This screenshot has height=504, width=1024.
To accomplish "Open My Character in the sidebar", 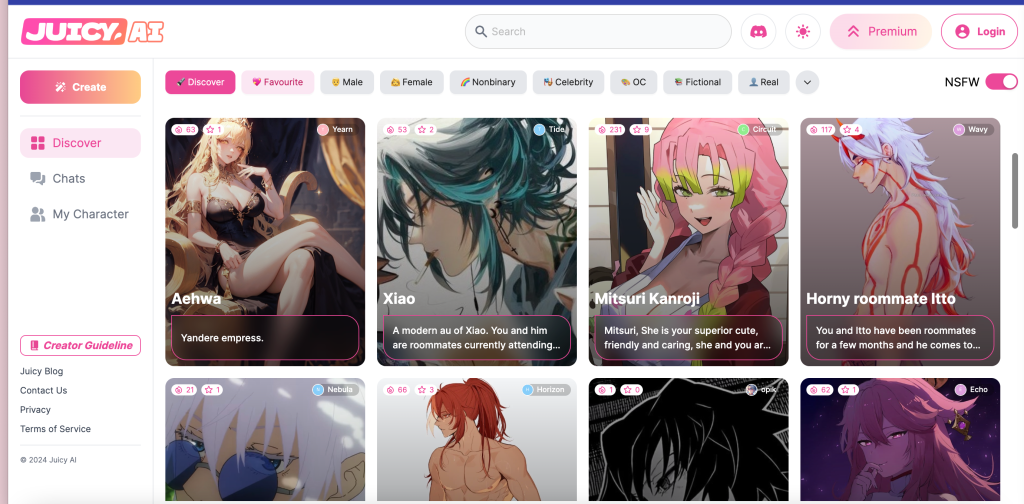I will pos(90,214).
